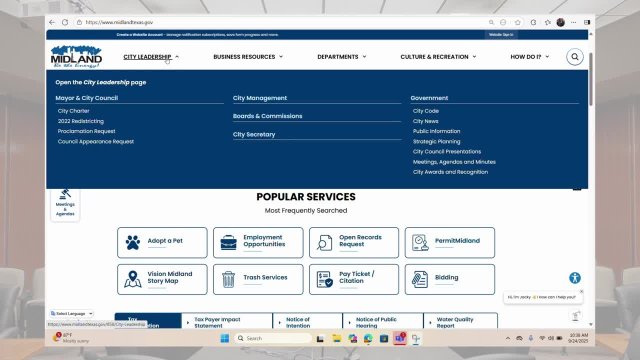Screen dimensions: 640x360
Task: Open the browser zoom magnifier icon
Action: [x=491, y=22]
